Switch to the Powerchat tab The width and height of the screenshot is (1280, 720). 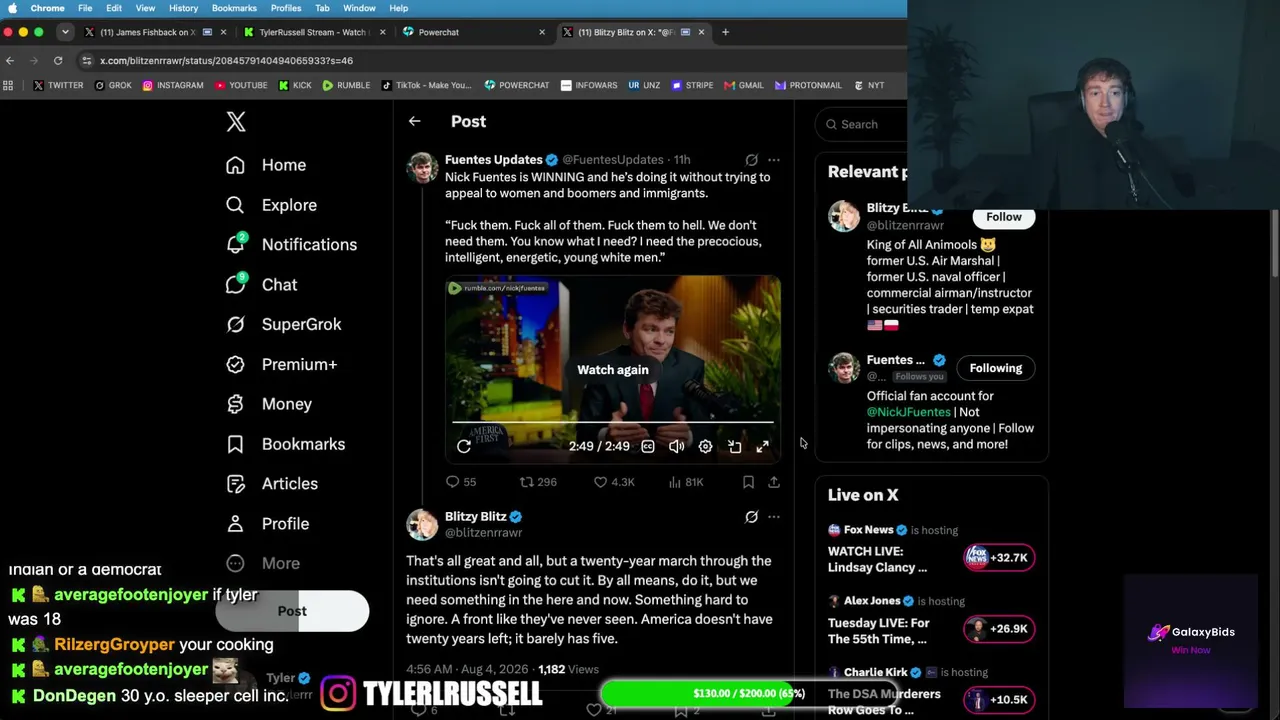point(474,32)
